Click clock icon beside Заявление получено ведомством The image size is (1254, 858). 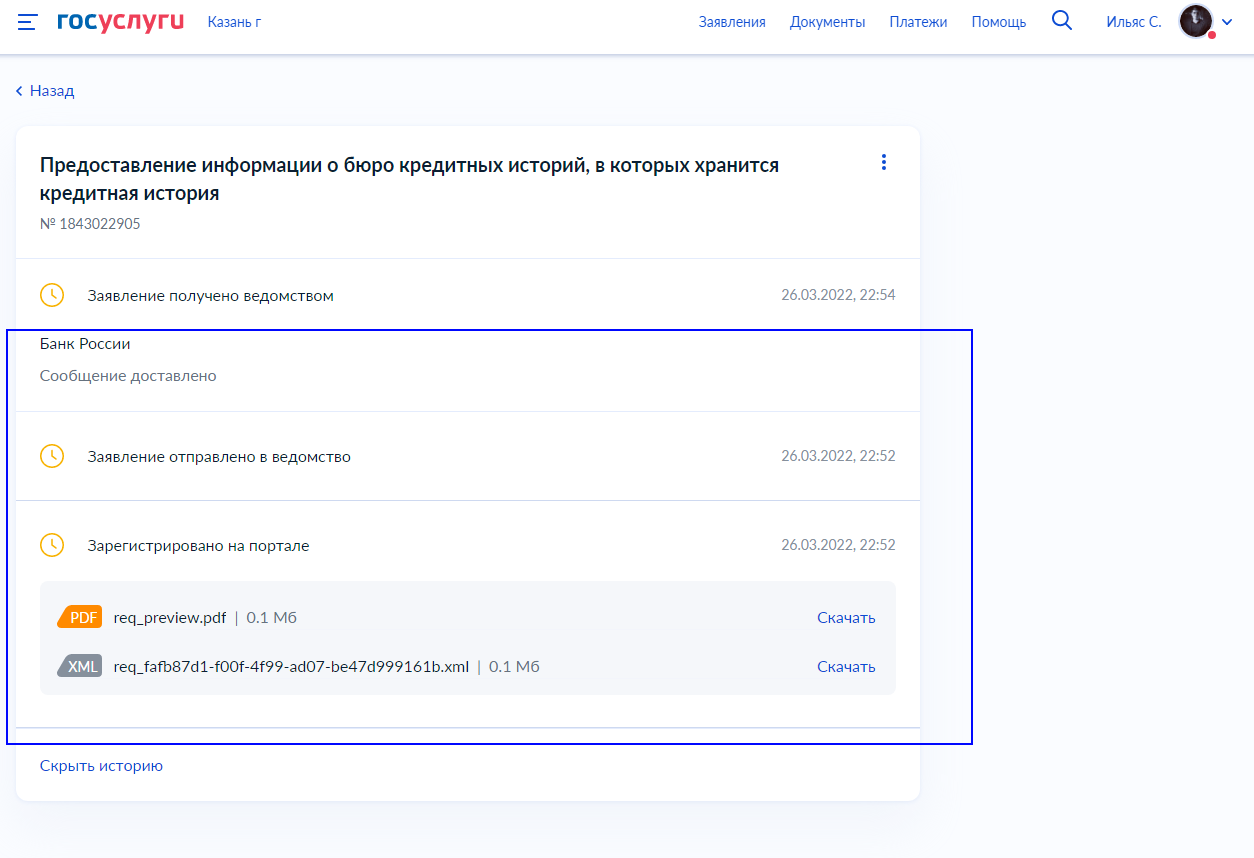click(x=52, y=295)
